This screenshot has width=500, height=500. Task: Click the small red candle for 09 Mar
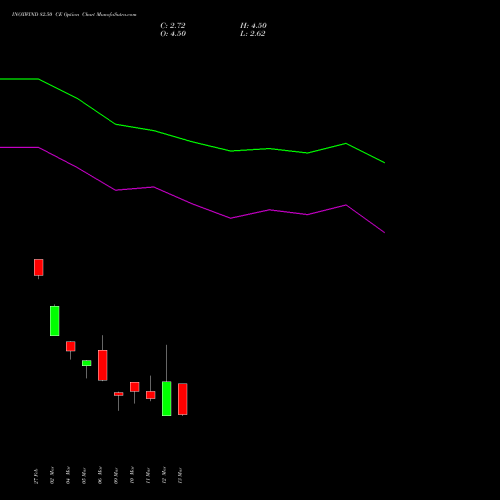[x=119, y=394]
